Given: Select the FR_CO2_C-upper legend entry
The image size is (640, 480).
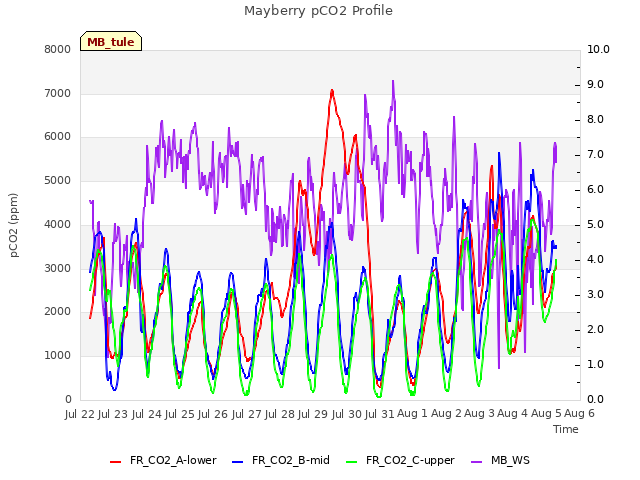Looking at the screenshot, I should (x=400, y=460).
